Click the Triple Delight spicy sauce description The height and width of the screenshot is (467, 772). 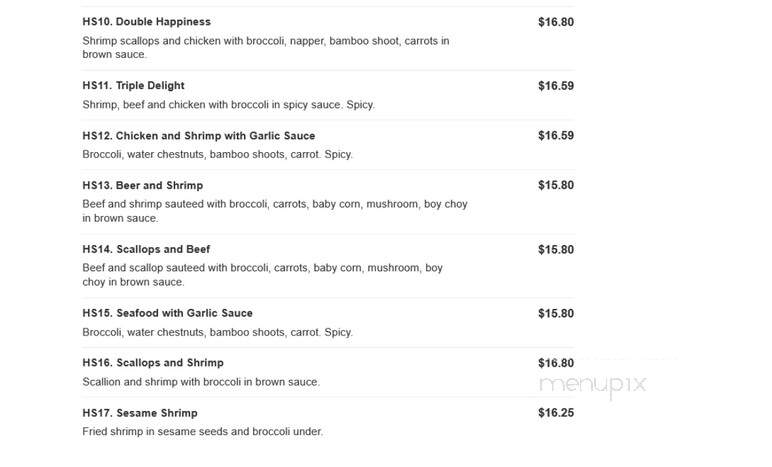[228, 105]
